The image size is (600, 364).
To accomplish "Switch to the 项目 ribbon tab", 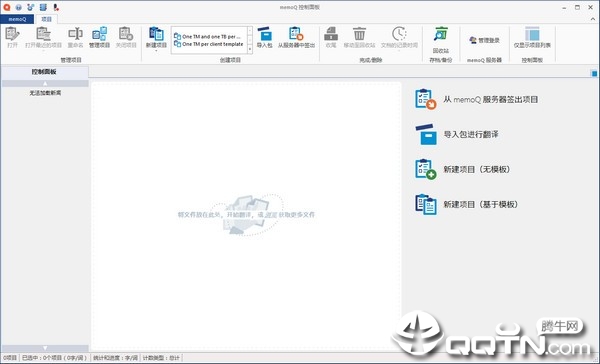I will [46, 19].
